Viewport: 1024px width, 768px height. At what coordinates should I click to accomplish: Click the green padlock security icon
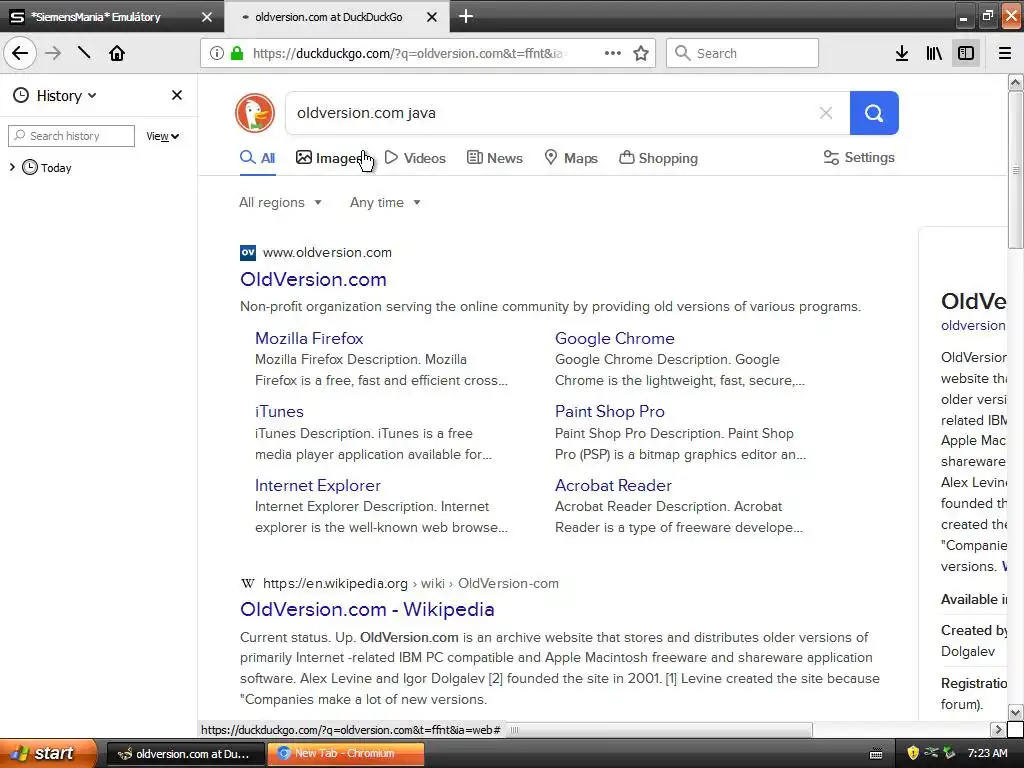coord(237,54)
